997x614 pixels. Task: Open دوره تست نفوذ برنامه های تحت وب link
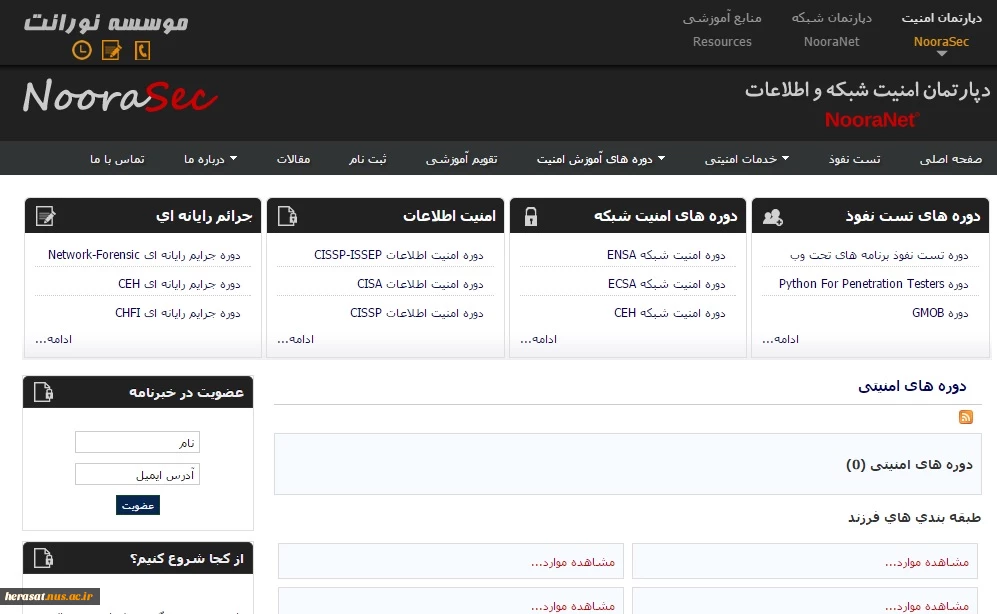click(x=879, y=255)
